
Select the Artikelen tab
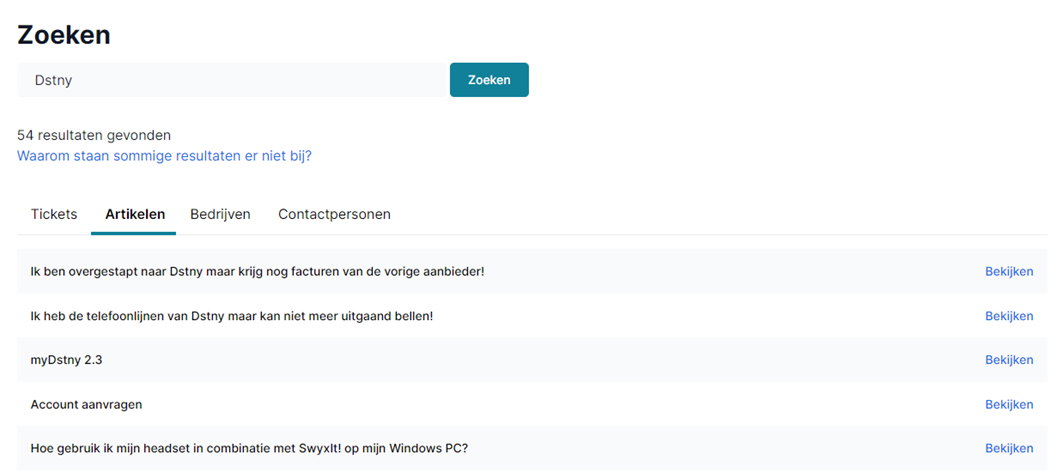click(135, 214)
